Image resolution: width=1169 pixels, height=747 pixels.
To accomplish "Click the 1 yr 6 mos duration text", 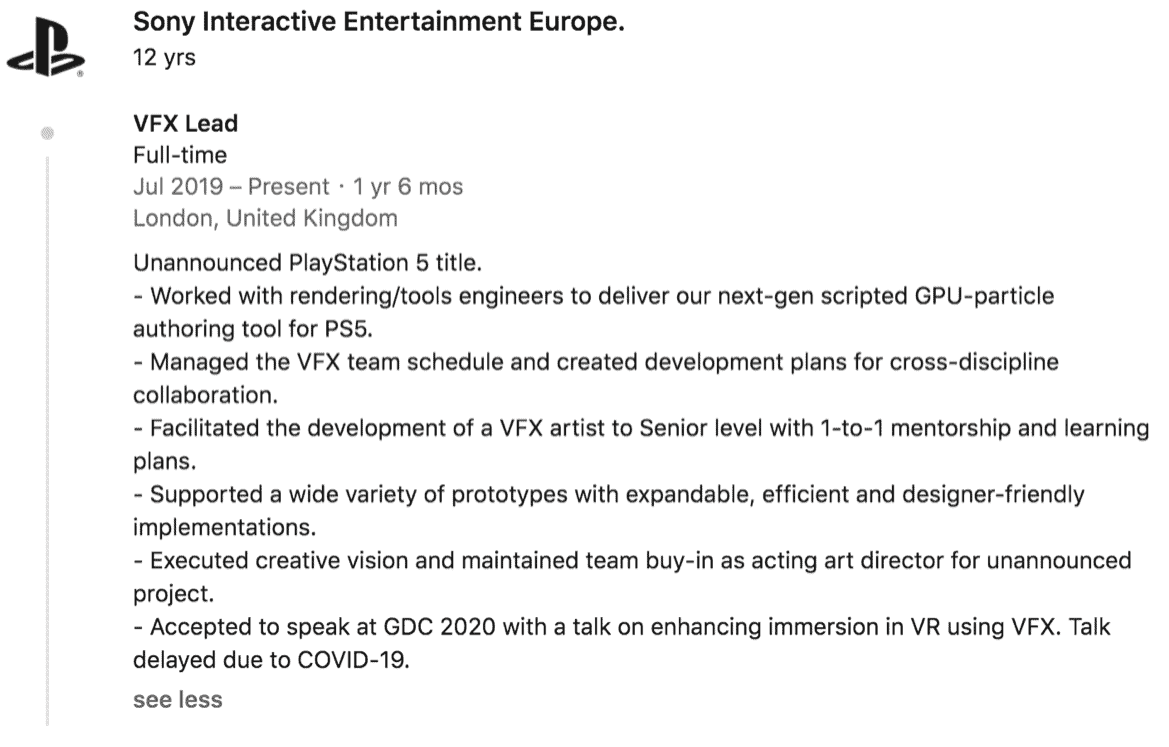I will (x=408, y=186).
